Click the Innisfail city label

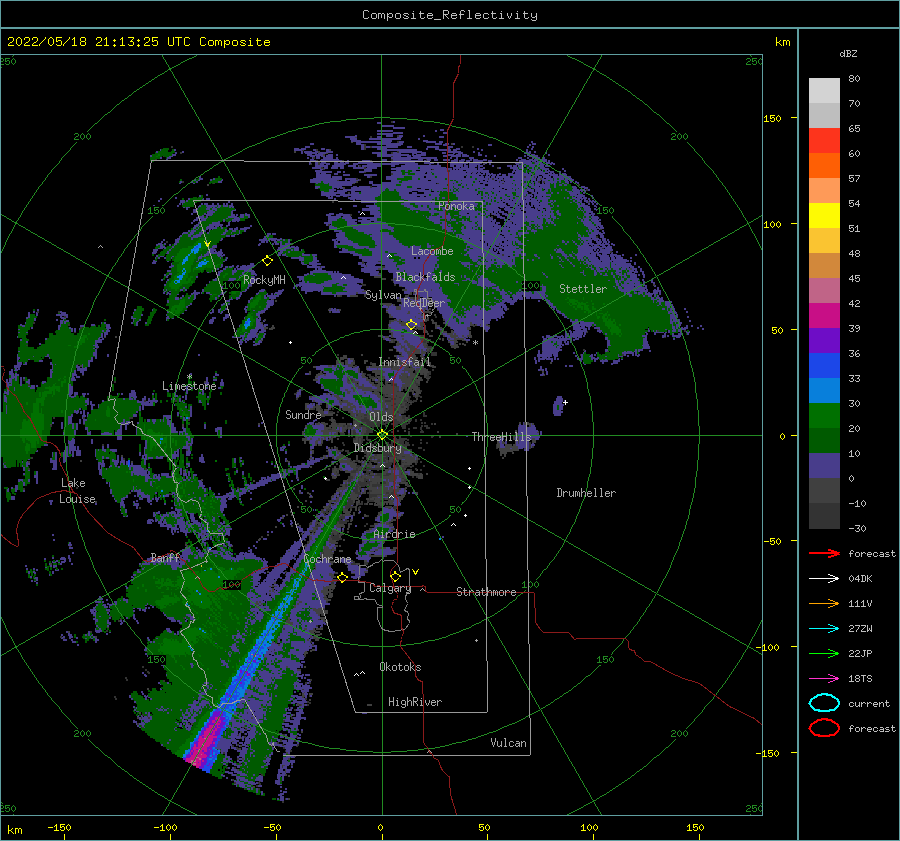tap(405, 362)
